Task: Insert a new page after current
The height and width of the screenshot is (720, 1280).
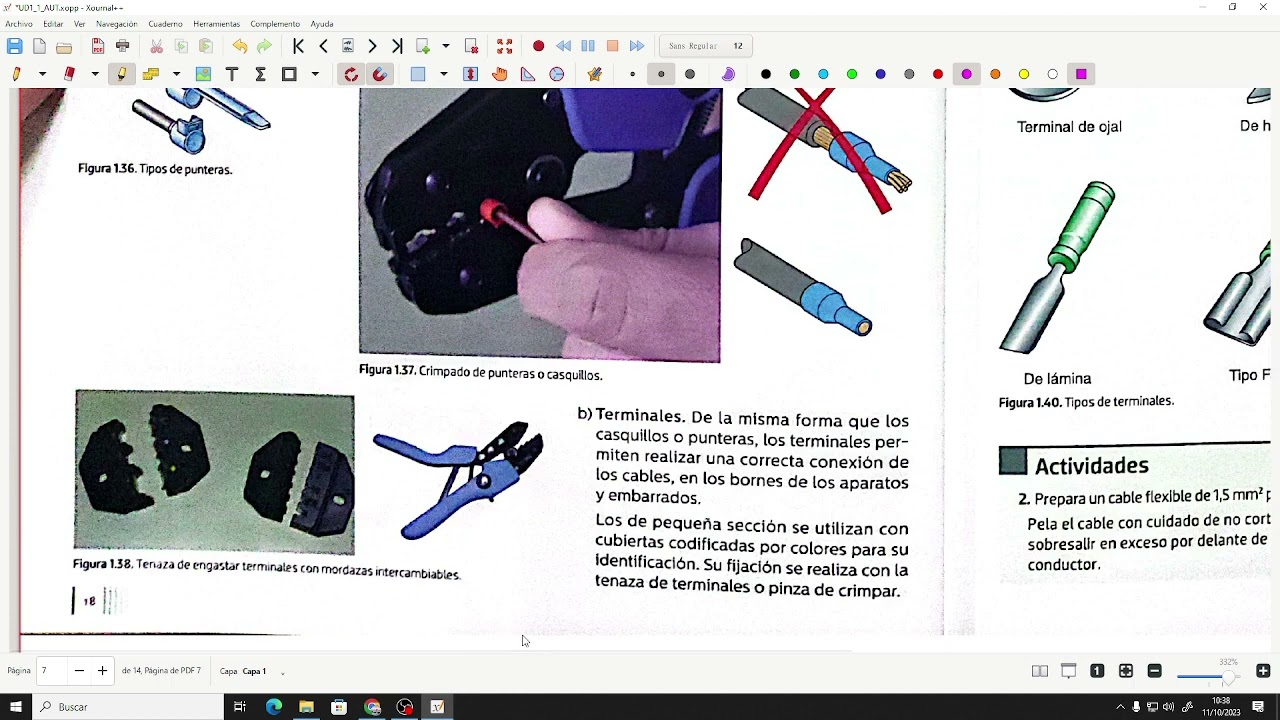Action: [x=423, y=46]
